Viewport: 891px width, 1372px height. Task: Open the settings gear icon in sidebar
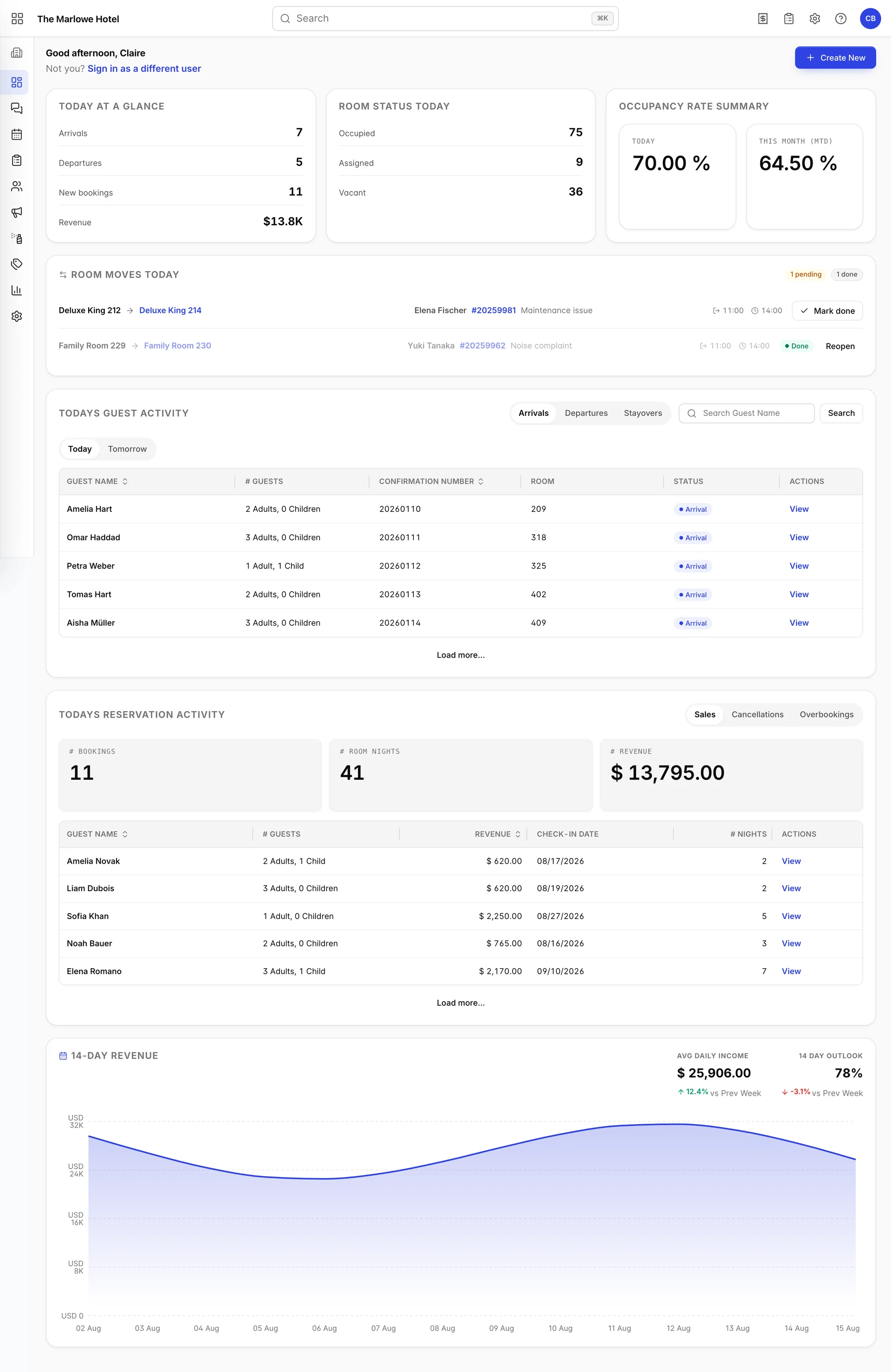click(17, 316)
